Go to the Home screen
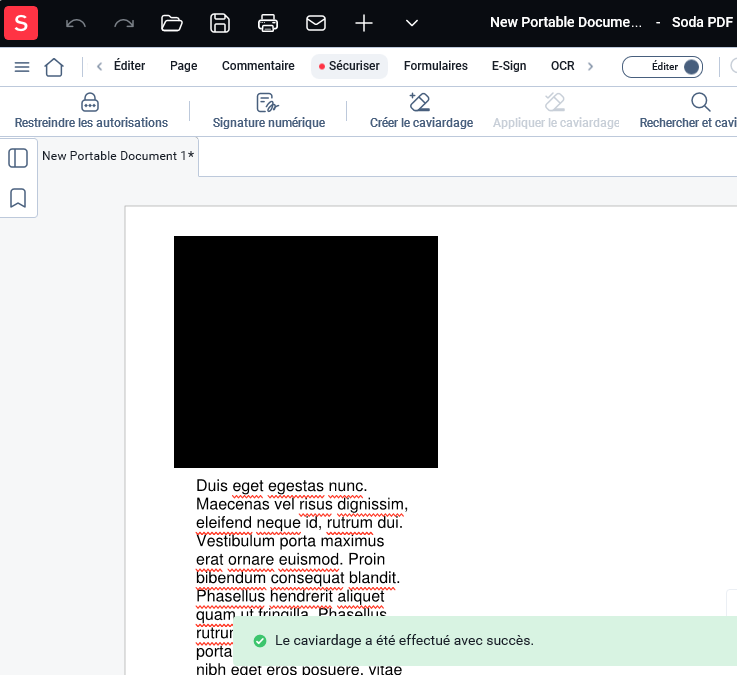Viewport: 737px width, 675px height. pyautogui.click(x=54, y=67)
